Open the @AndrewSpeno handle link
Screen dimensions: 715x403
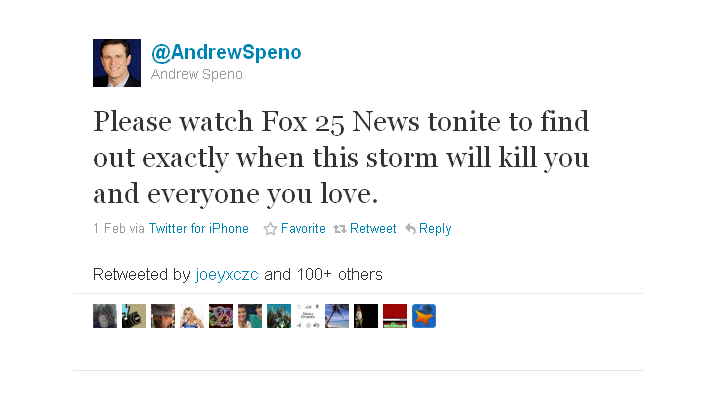[226, 52]
